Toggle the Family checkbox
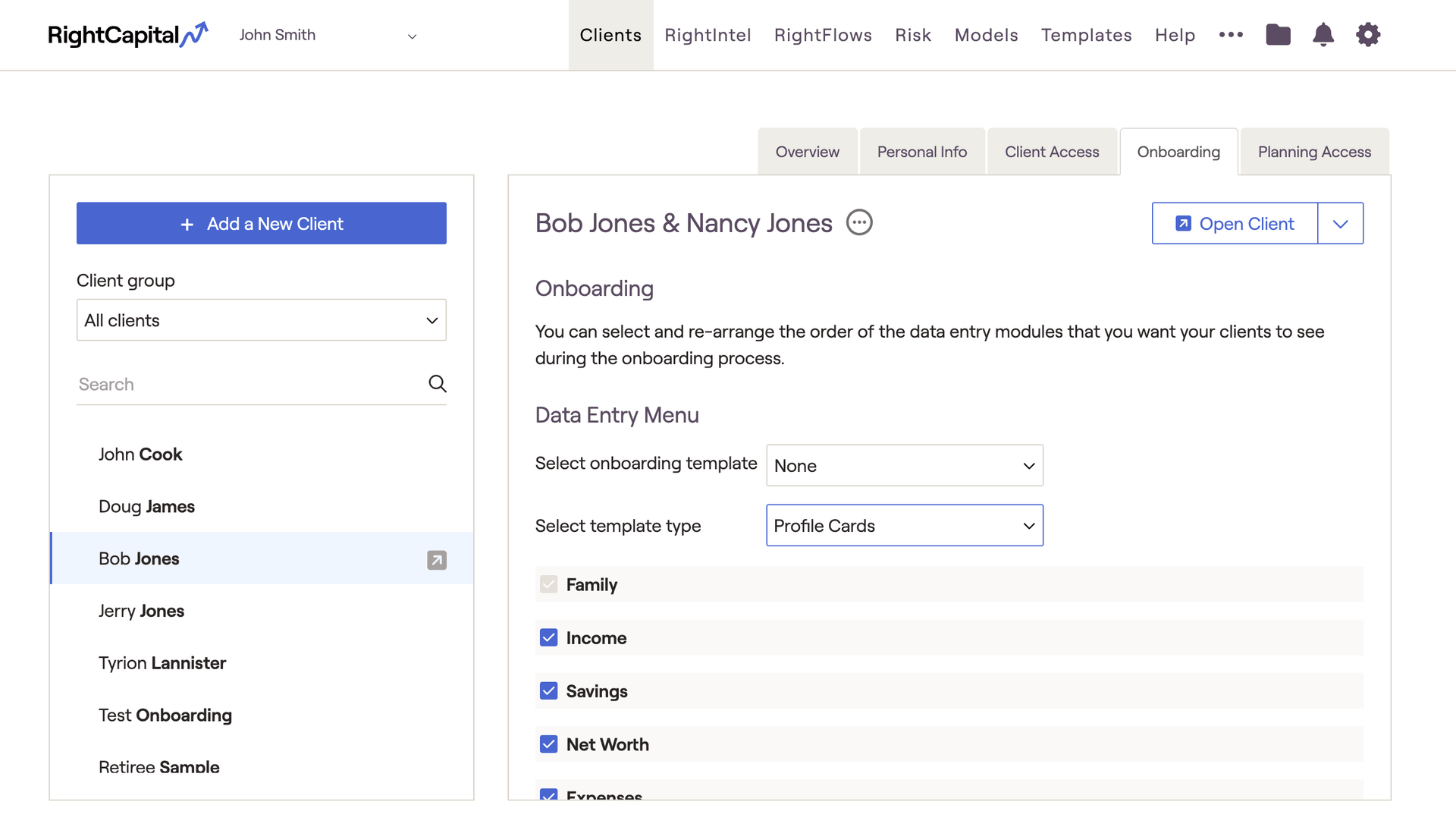 point(548,584)
